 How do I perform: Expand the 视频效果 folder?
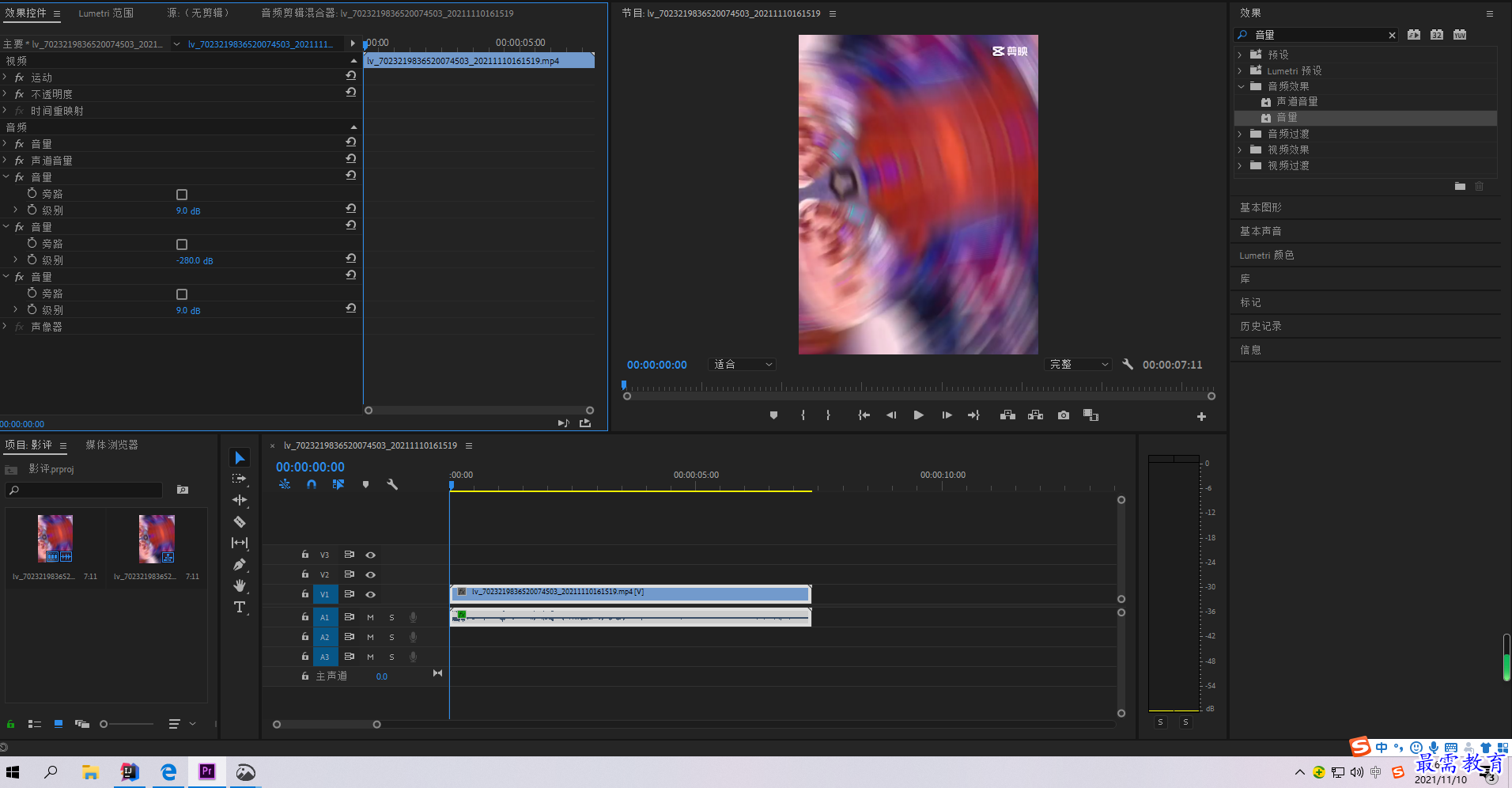[1240, 150]
